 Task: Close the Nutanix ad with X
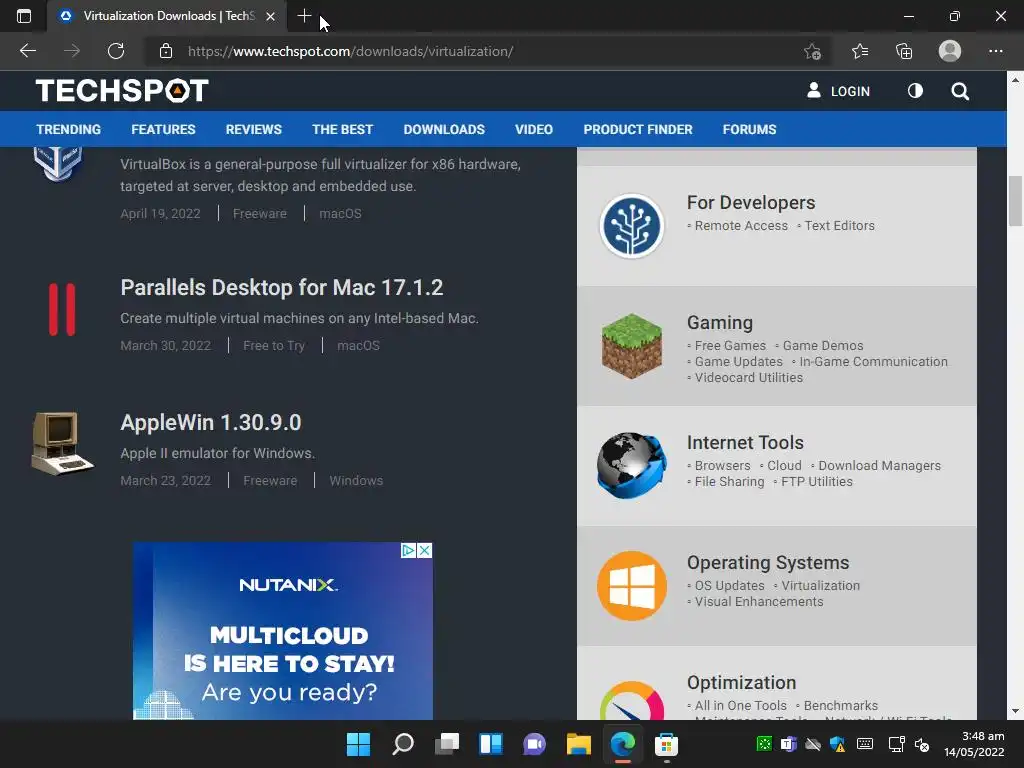[x=424, y=551]
